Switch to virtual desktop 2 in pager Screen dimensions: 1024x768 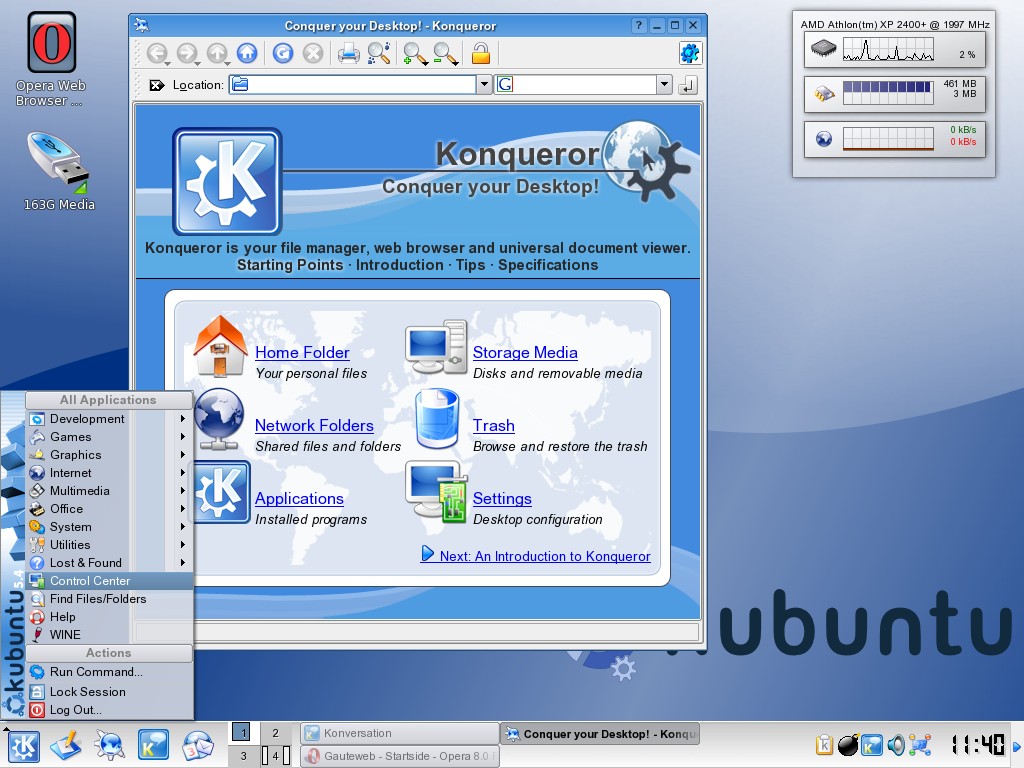pyautogui.click(x=275, y=733)
